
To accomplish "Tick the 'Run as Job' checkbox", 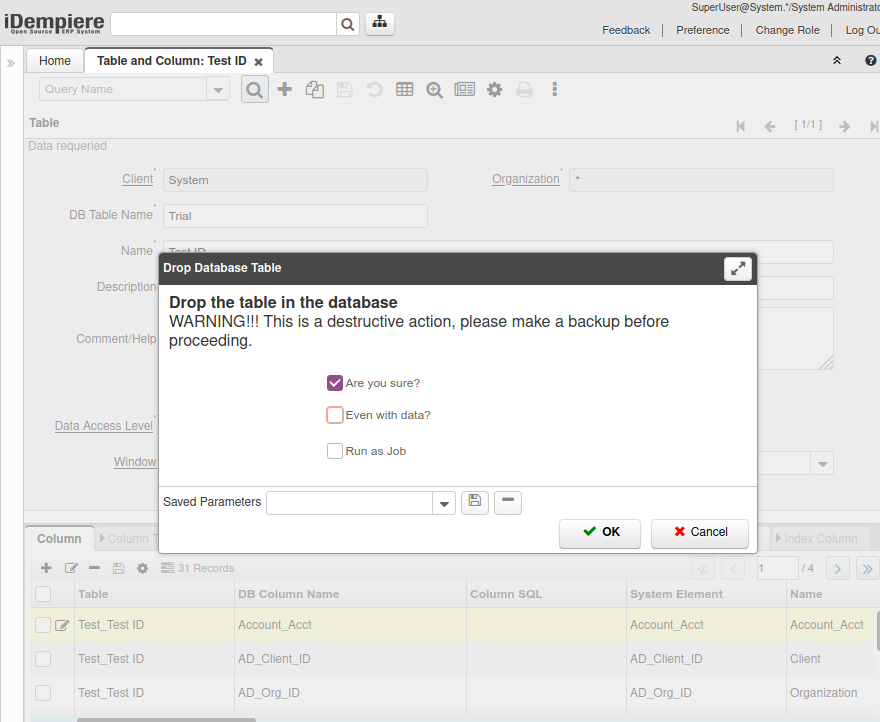I will (x=335, y=451).
